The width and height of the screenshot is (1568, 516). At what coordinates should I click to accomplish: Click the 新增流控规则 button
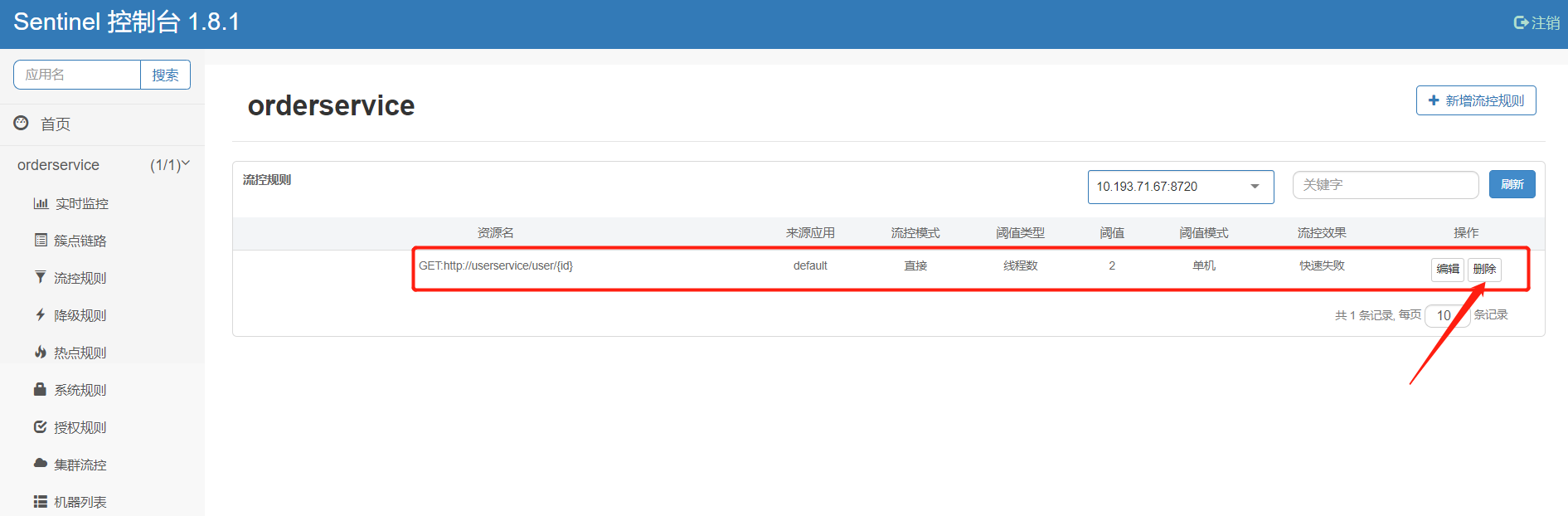1476,100
